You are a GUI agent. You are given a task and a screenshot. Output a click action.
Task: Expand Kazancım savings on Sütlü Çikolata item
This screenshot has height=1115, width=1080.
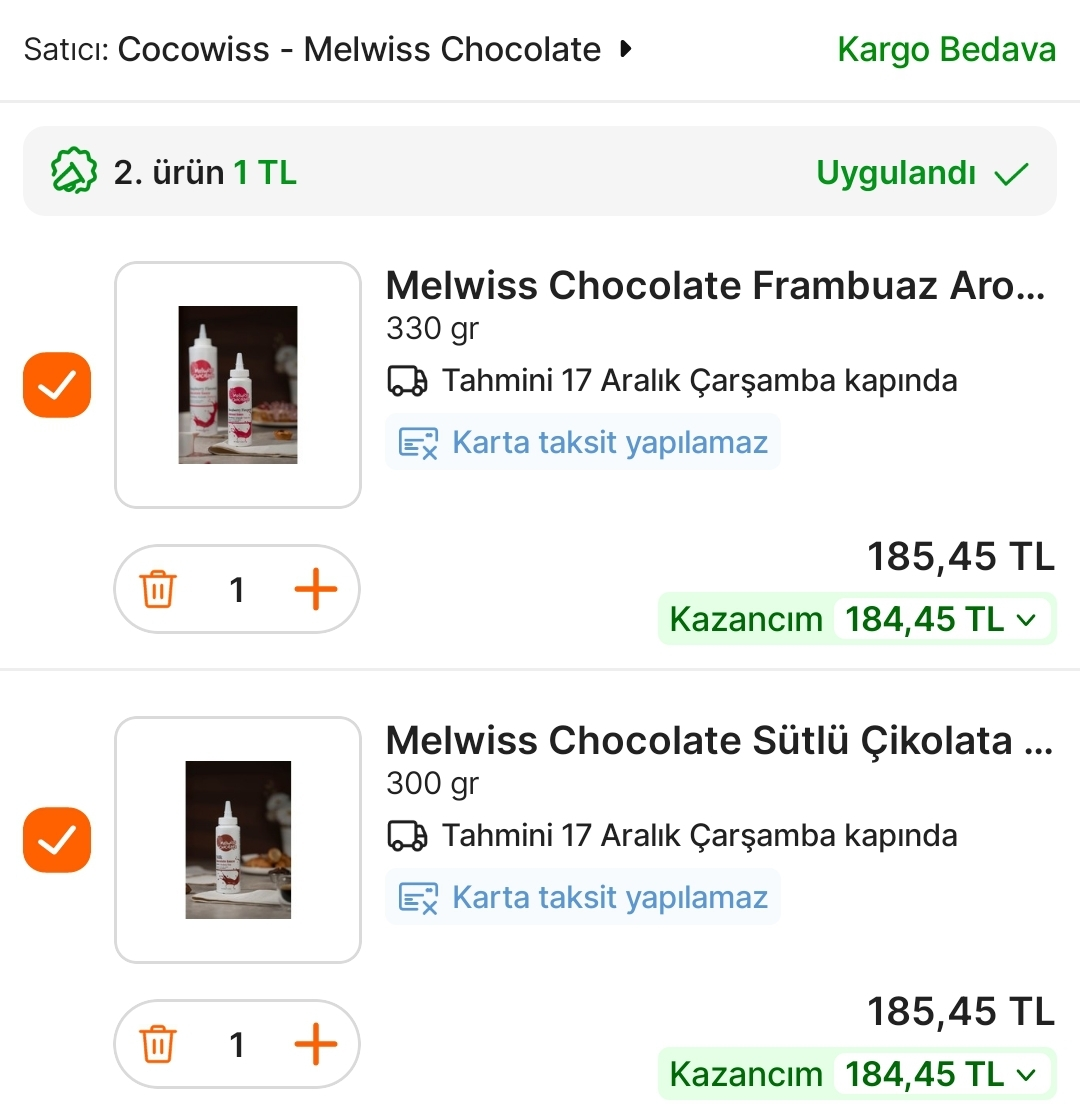click(x=1026, y=1075)
